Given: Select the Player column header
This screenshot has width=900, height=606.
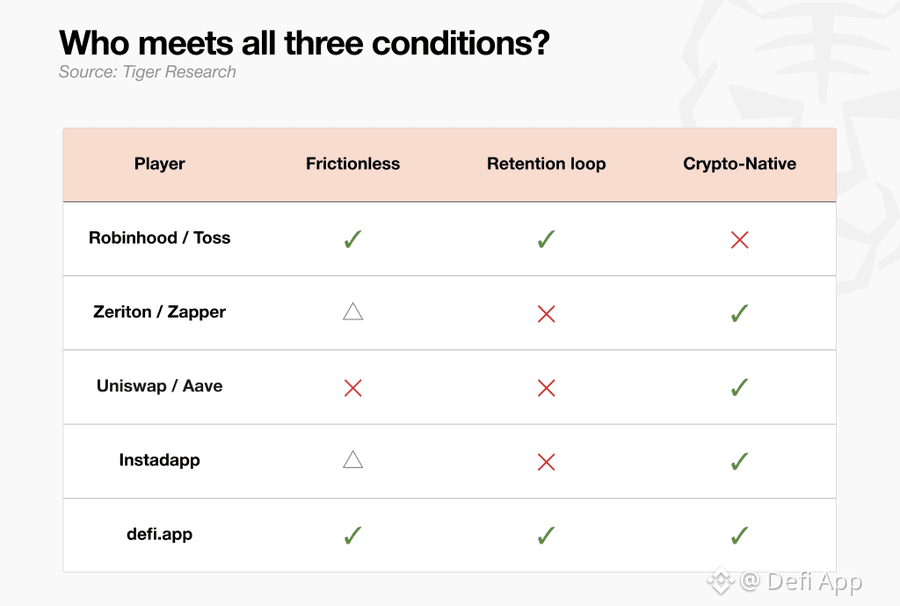Looking at the screenshot, I should [160, 164].
